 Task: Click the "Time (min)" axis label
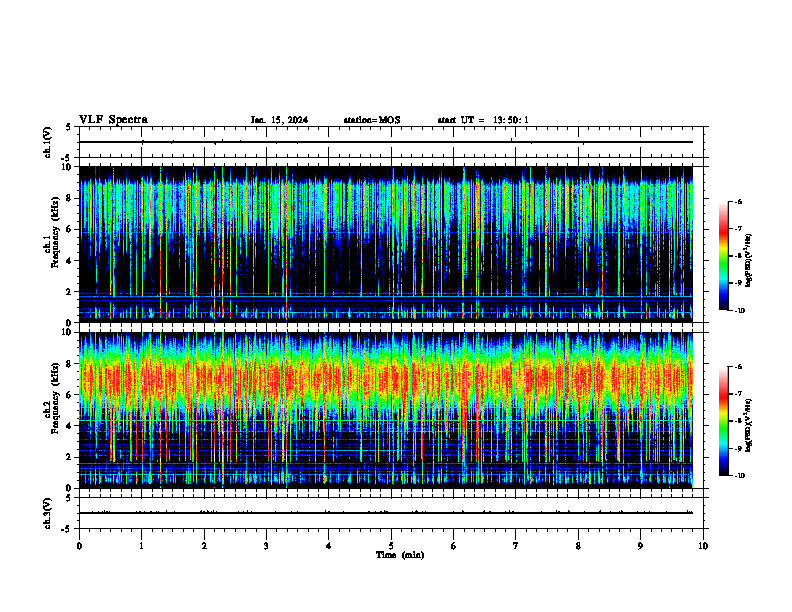point(400,555)
